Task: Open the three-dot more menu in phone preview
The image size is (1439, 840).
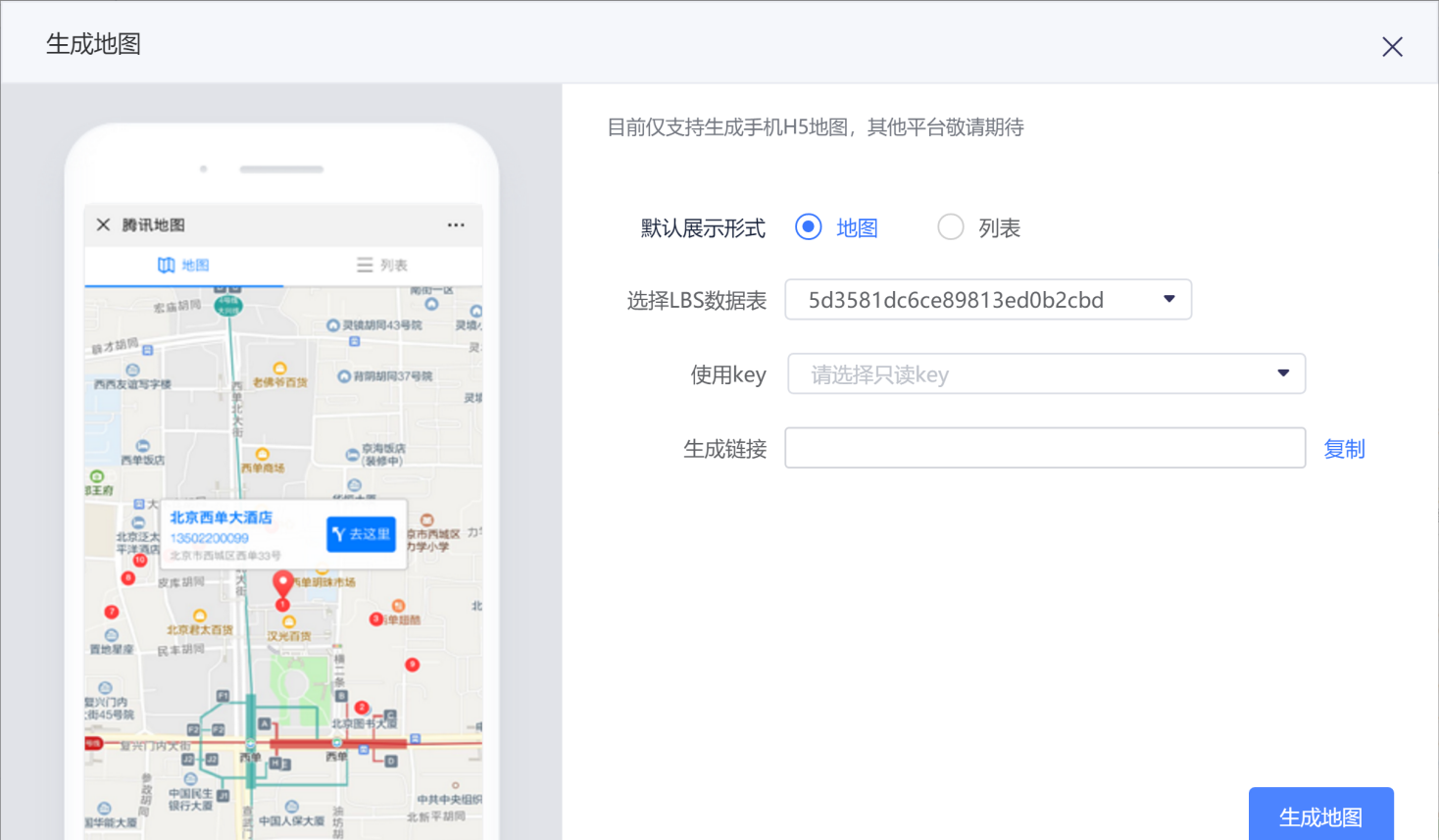Action: 456,224
